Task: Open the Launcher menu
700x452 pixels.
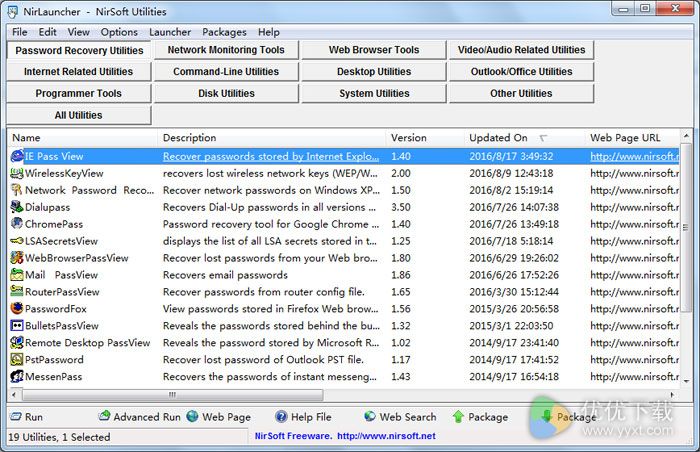Action: [170, 32]
